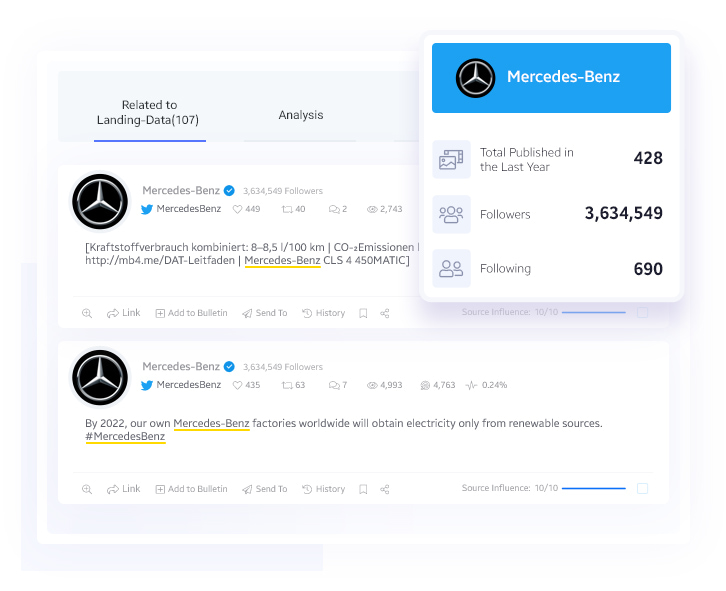
Task: Click Add to Bulletin on the CLS post
Action: click(x=191, y=313)
